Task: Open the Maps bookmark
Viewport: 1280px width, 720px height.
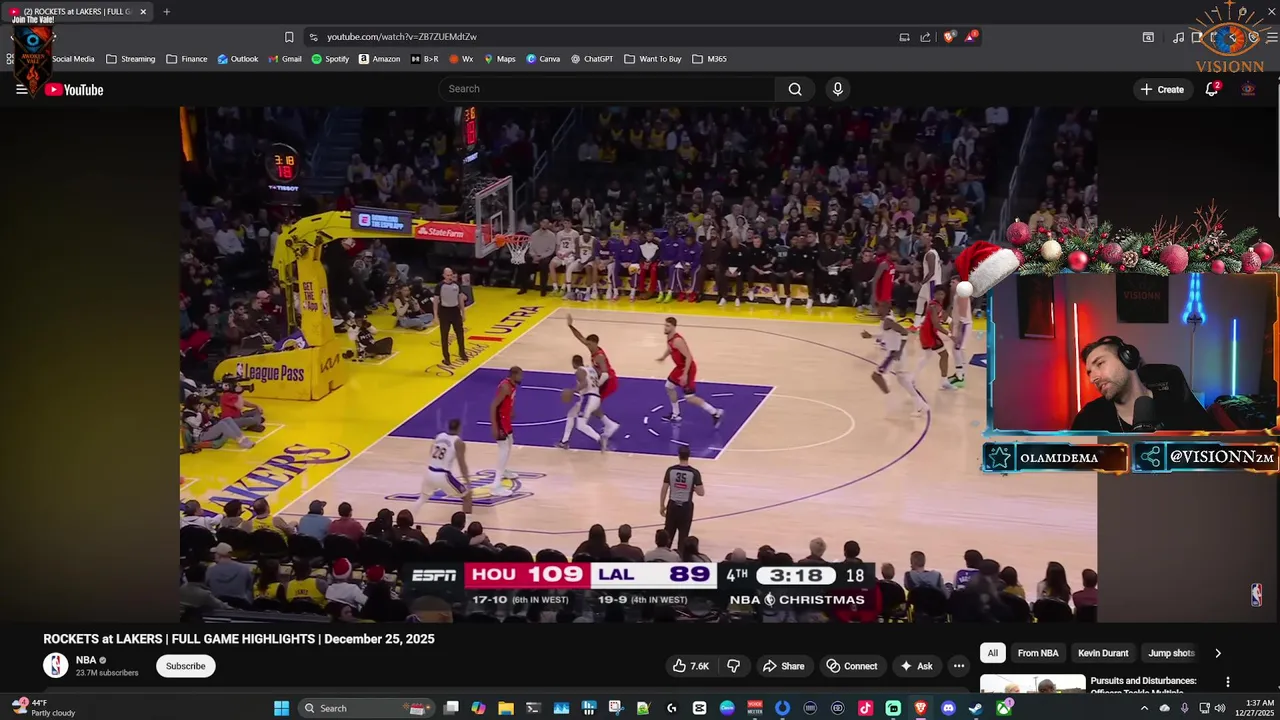Action: click(x=499, y=59)
